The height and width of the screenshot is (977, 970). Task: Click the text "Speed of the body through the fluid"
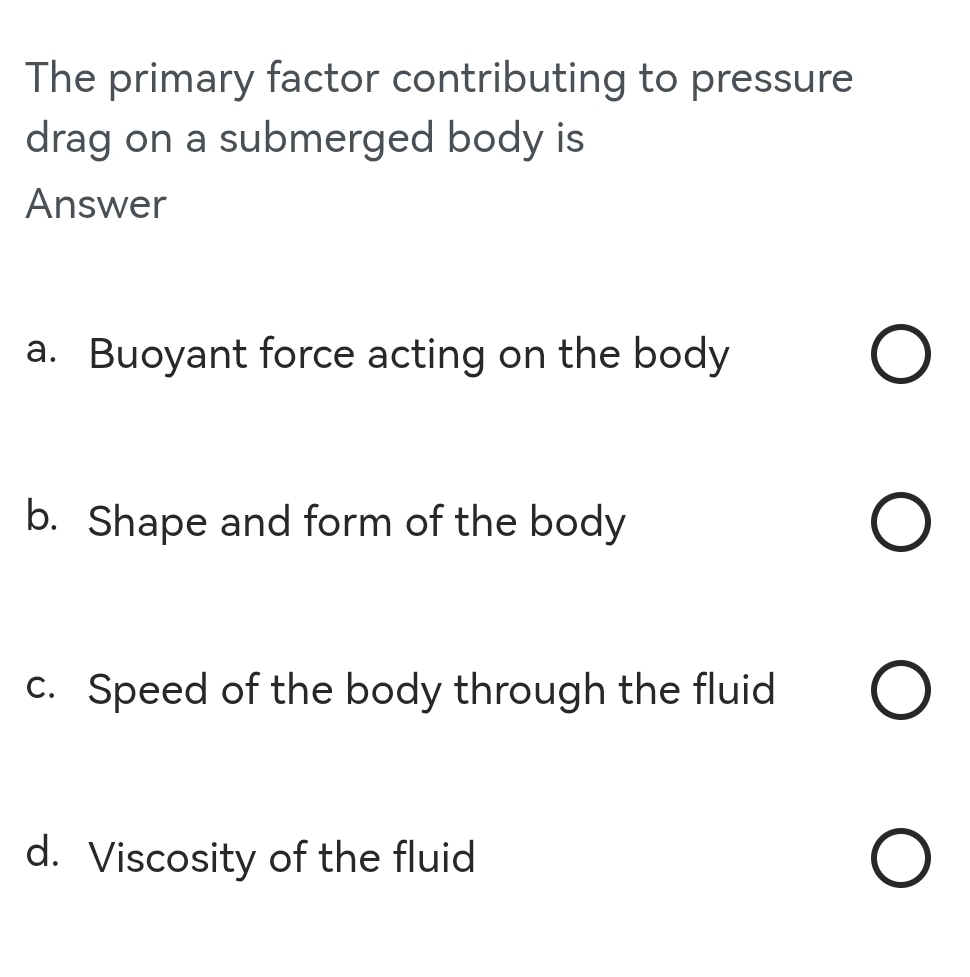(431, 690)
